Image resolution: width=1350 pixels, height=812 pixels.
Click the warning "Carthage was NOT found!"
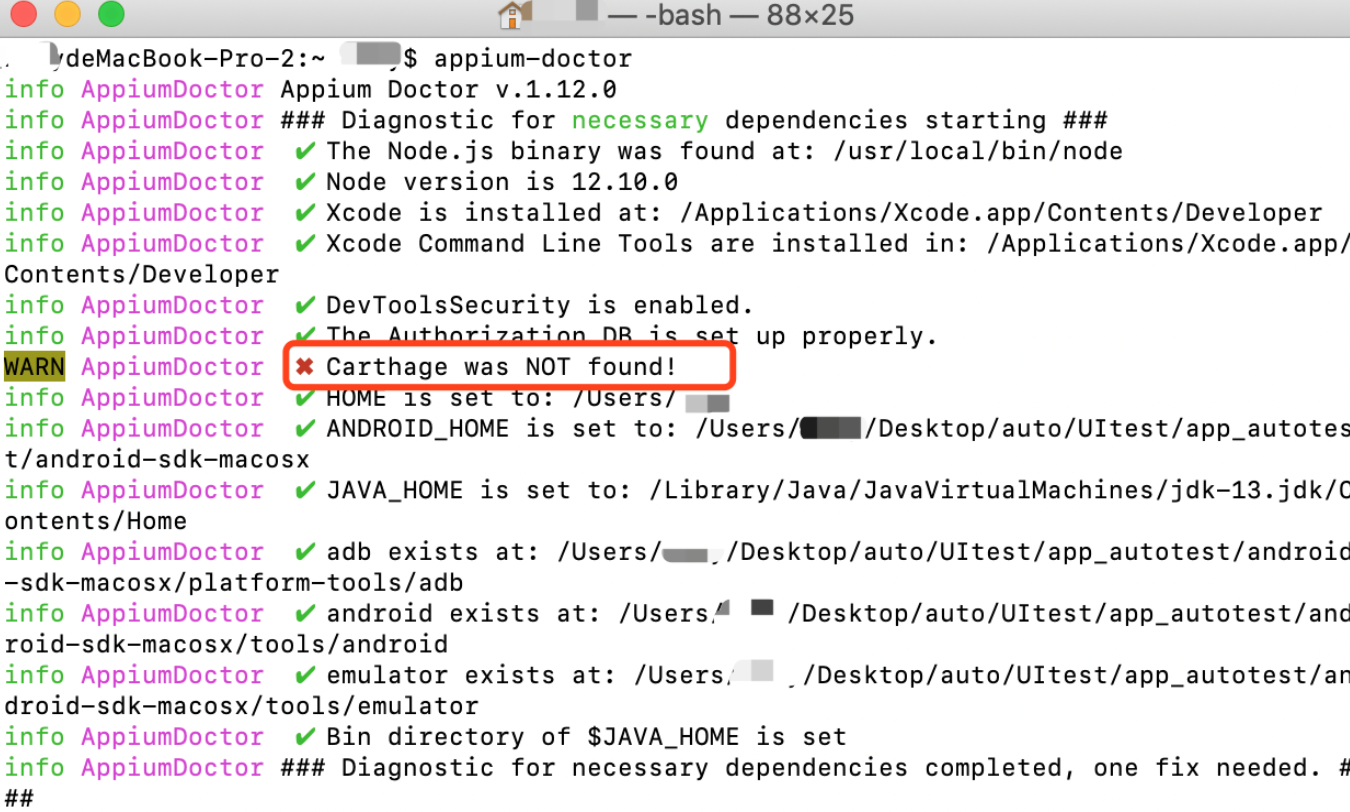tap(502, 367)
